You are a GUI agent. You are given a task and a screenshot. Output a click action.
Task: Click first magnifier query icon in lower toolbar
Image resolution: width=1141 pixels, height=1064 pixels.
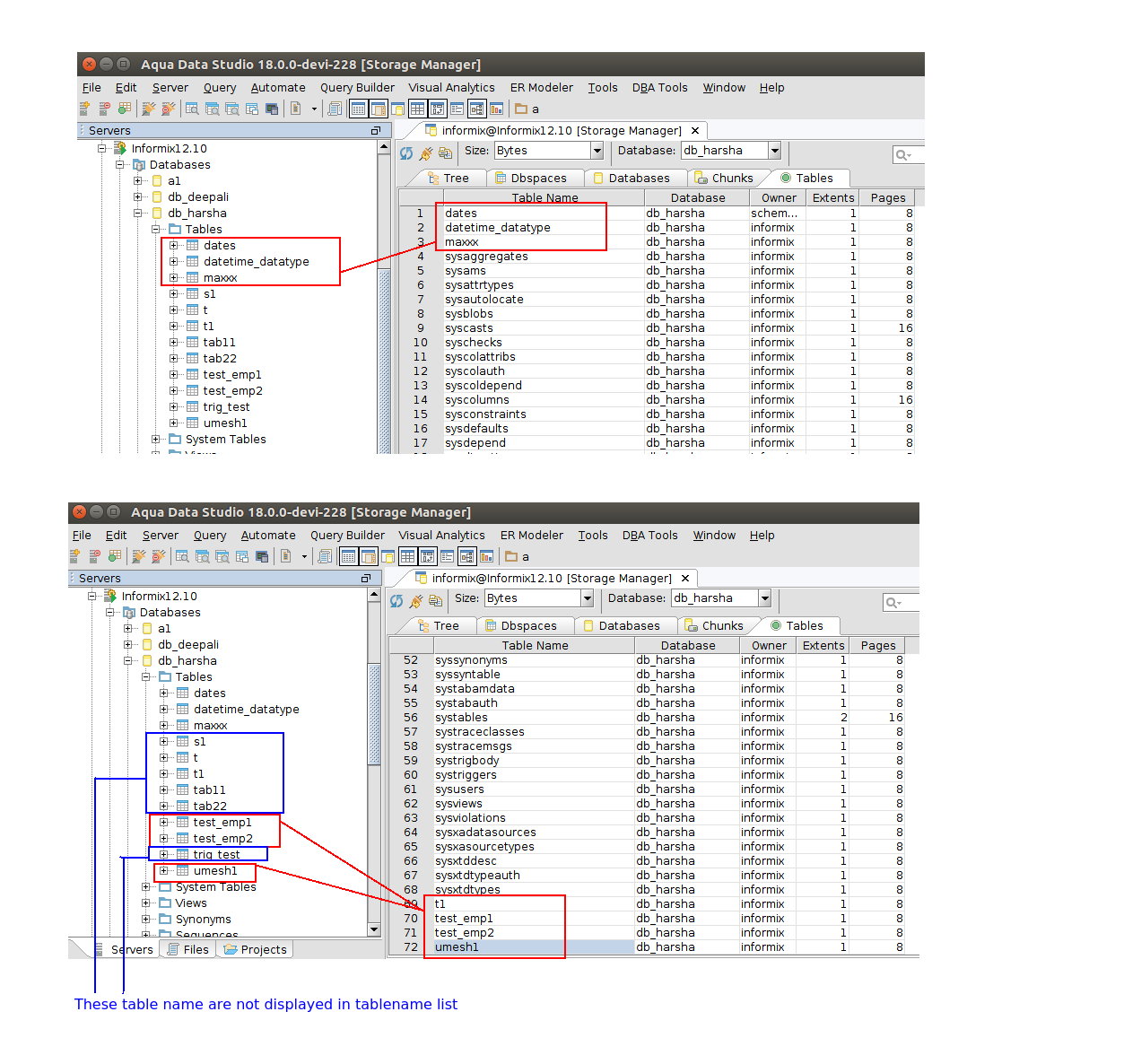182,556
